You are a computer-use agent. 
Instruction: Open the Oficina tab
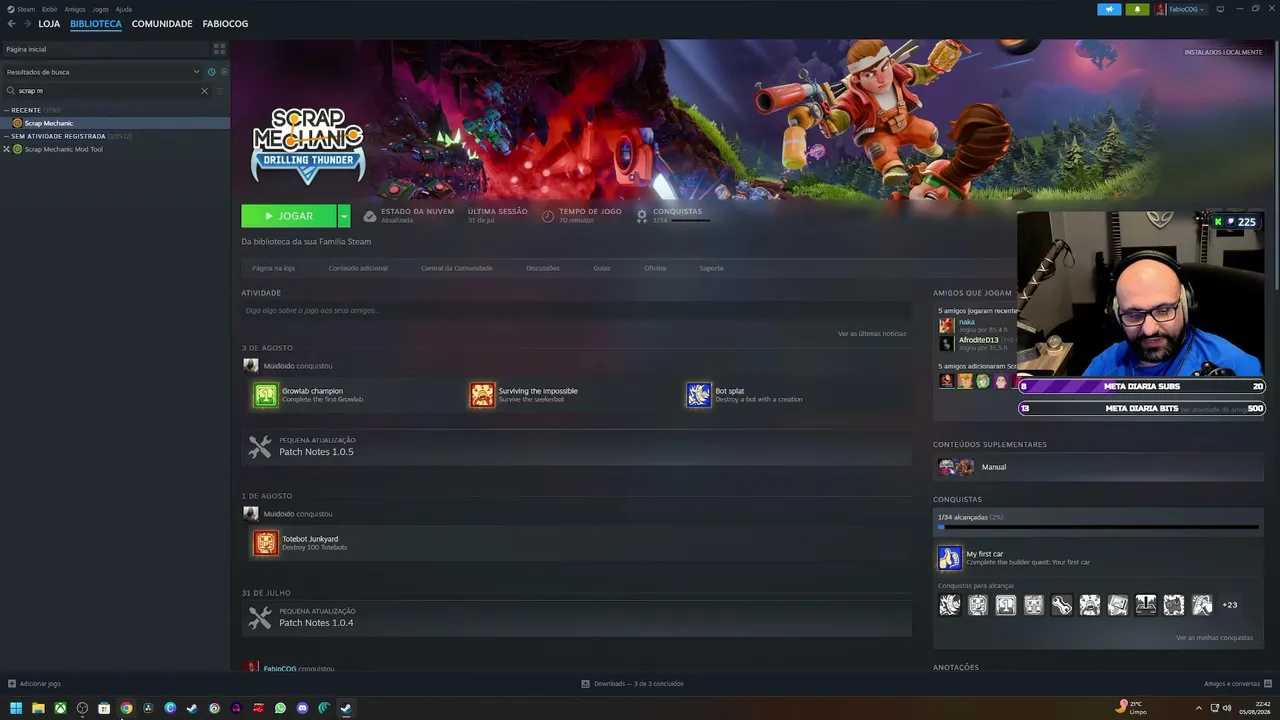point(655,268)
